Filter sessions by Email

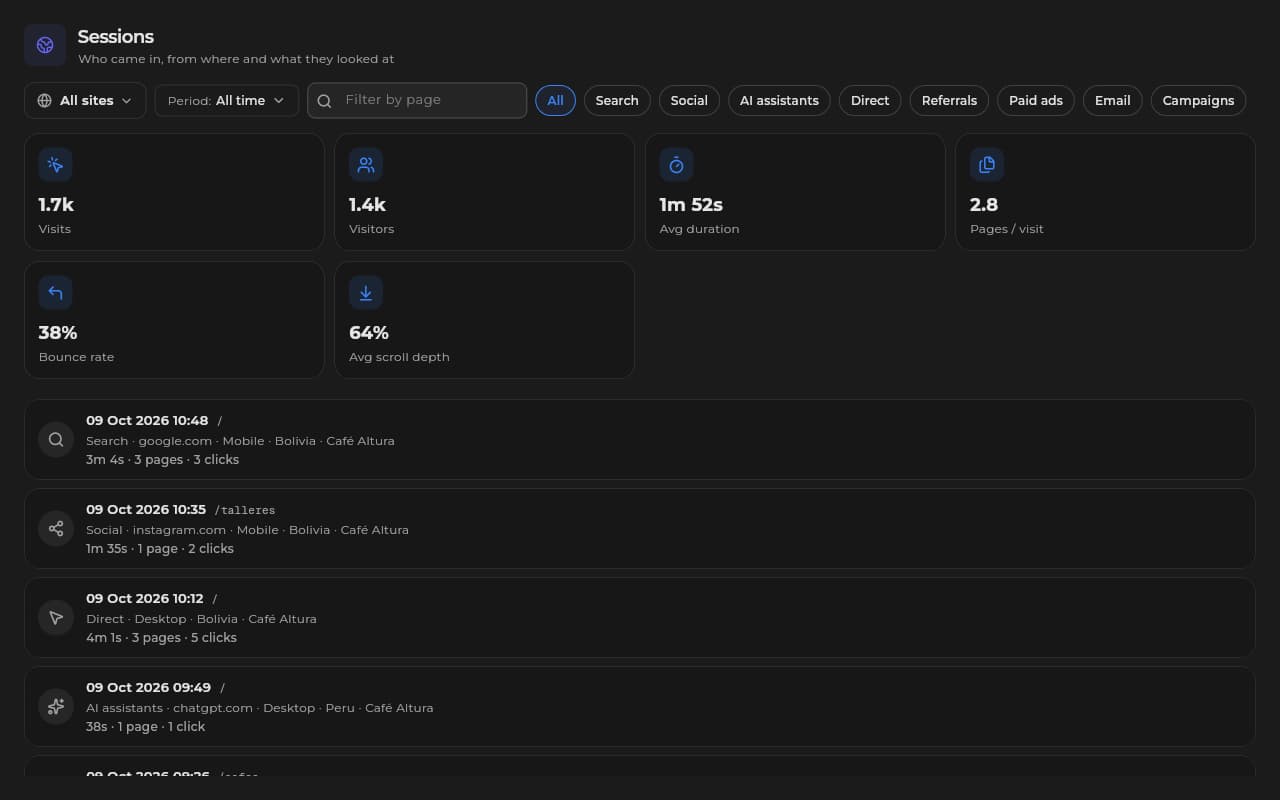tap(1113, 100)
